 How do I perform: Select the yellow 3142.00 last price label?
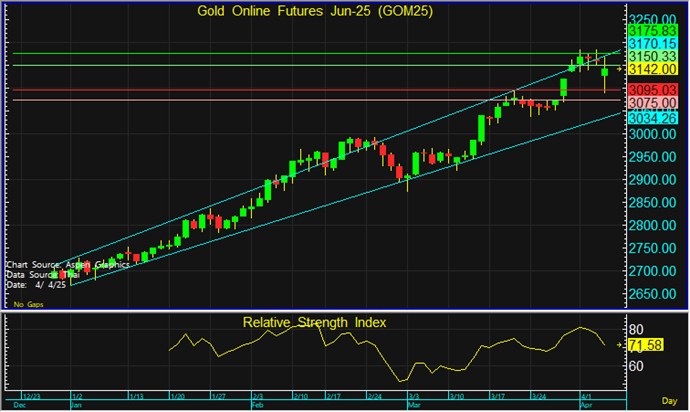click(653, 69)
